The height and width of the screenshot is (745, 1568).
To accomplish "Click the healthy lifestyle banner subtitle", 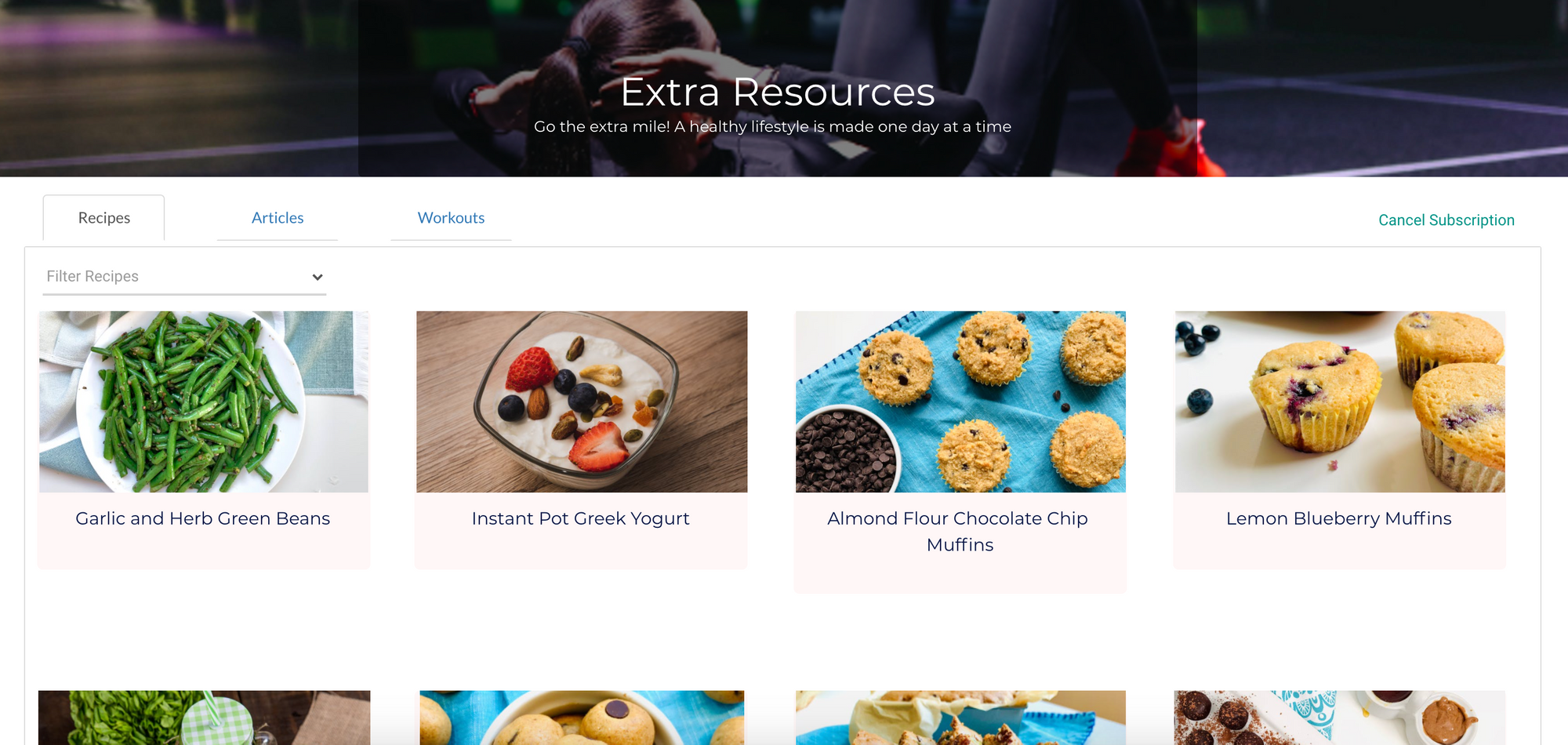I will [x=772, y=126].
